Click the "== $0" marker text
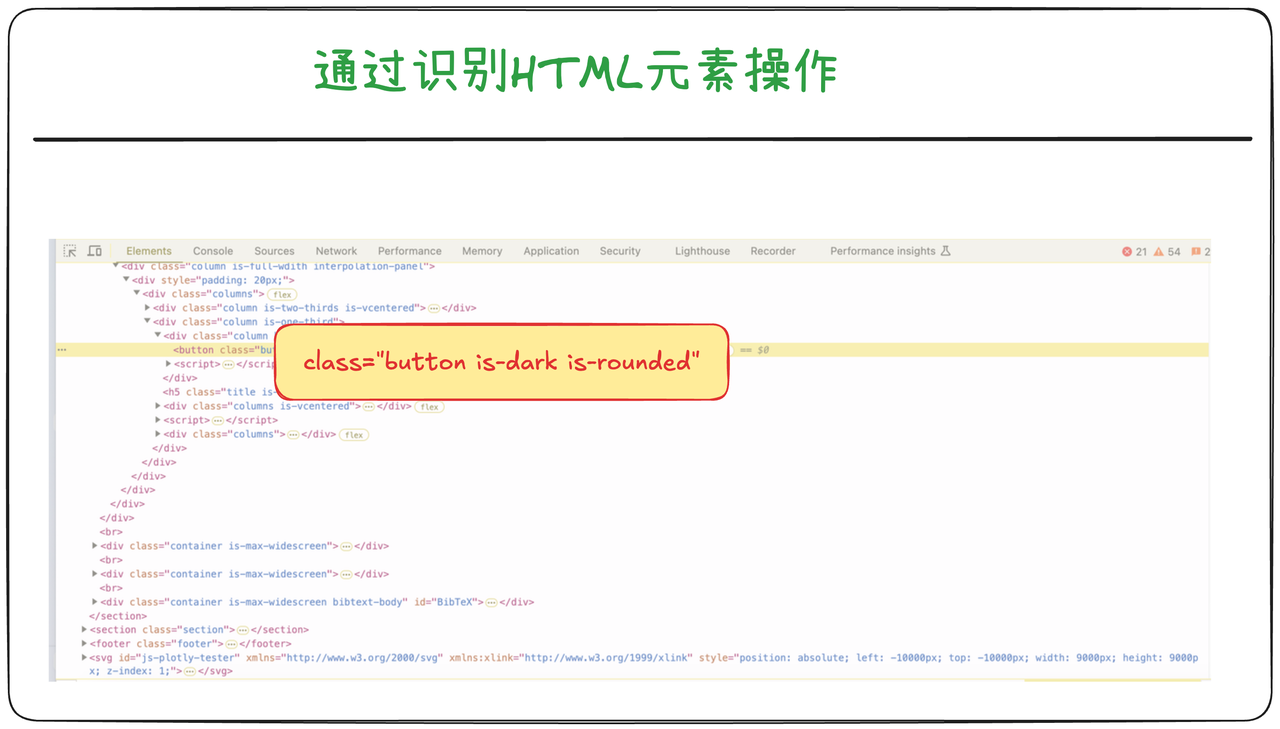Image resolution: width=1280 pixels, height=729 pixels. point(754,350)
